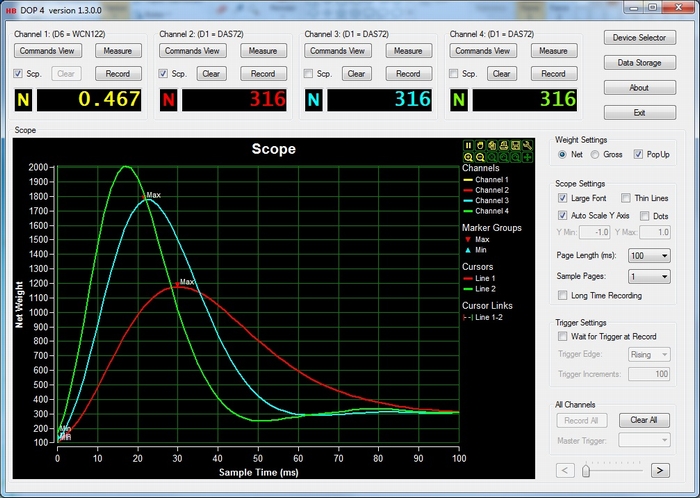Select cursor Line 1 in the legend
The image size is (700, 498).
pos(479,278)
